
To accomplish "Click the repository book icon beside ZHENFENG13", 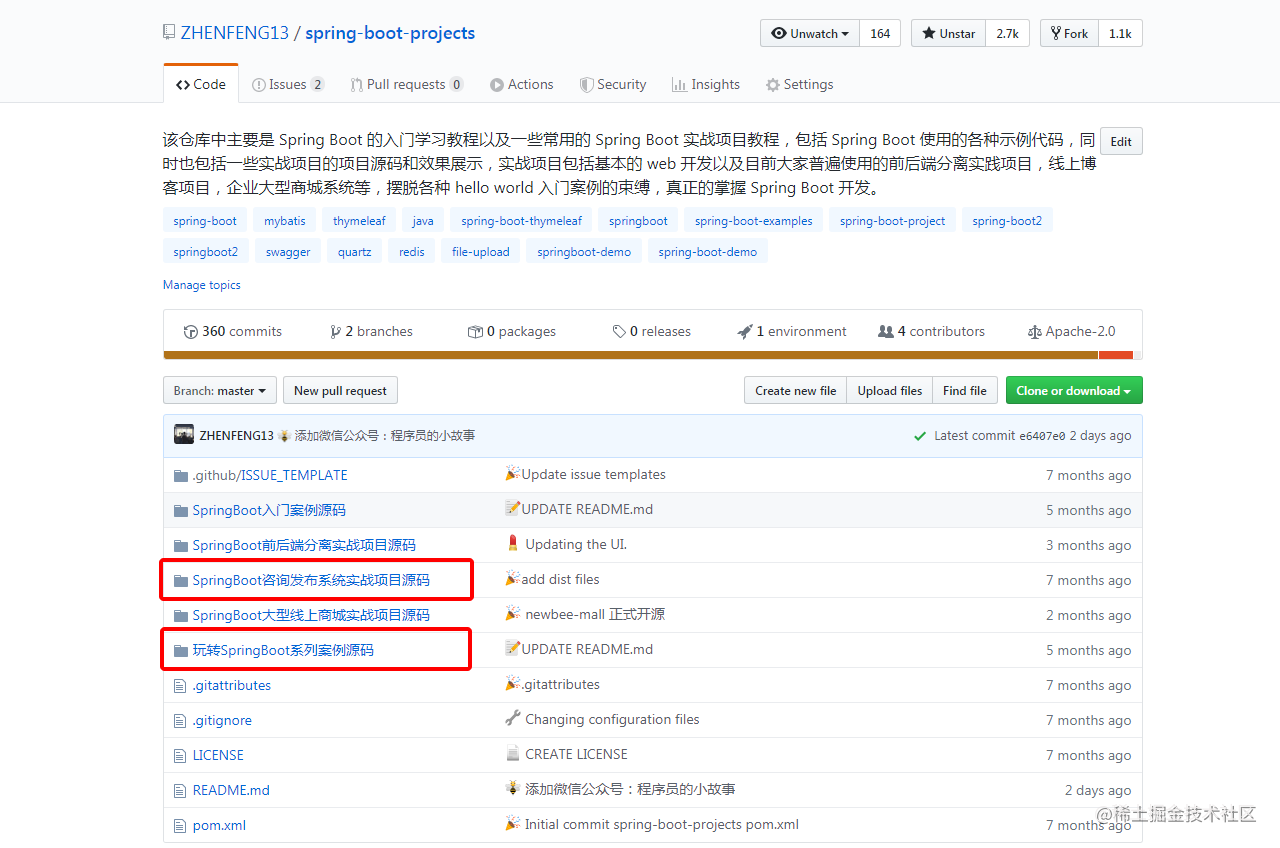I will [x=169, y=32].
